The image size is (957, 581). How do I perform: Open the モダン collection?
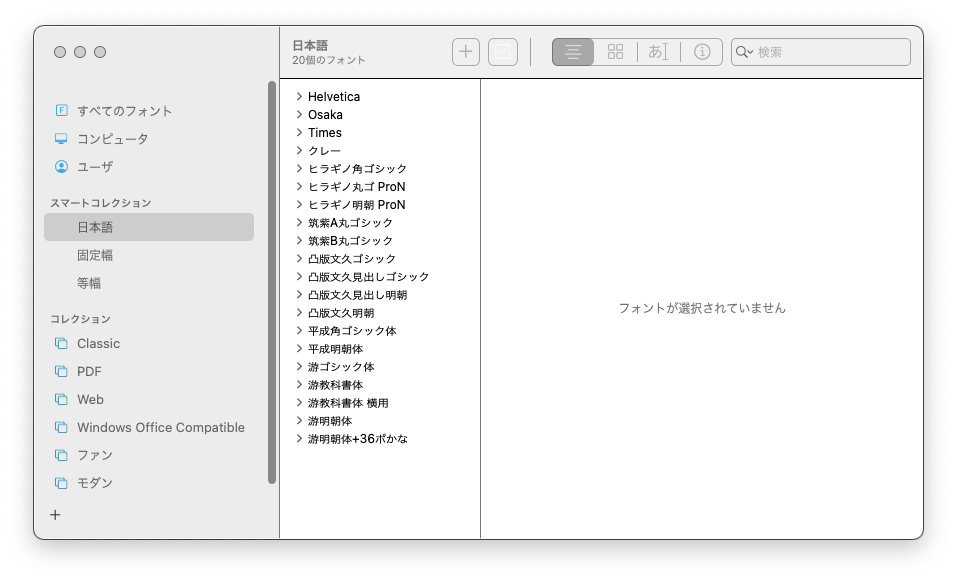pyautogui.click(x=149, y=483)
